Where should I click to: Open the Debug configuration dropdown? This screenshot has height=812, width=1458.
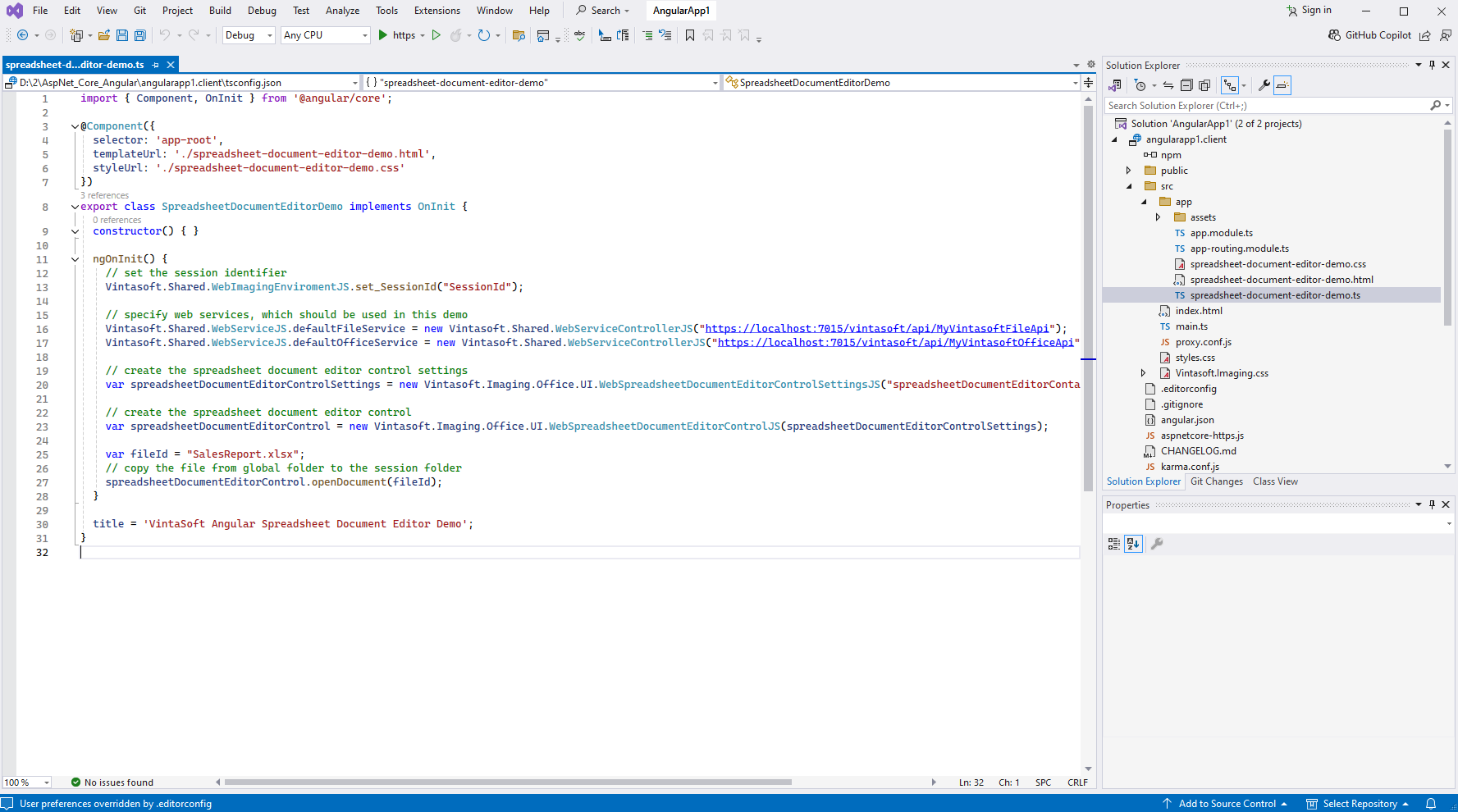[x=249, y=35]
